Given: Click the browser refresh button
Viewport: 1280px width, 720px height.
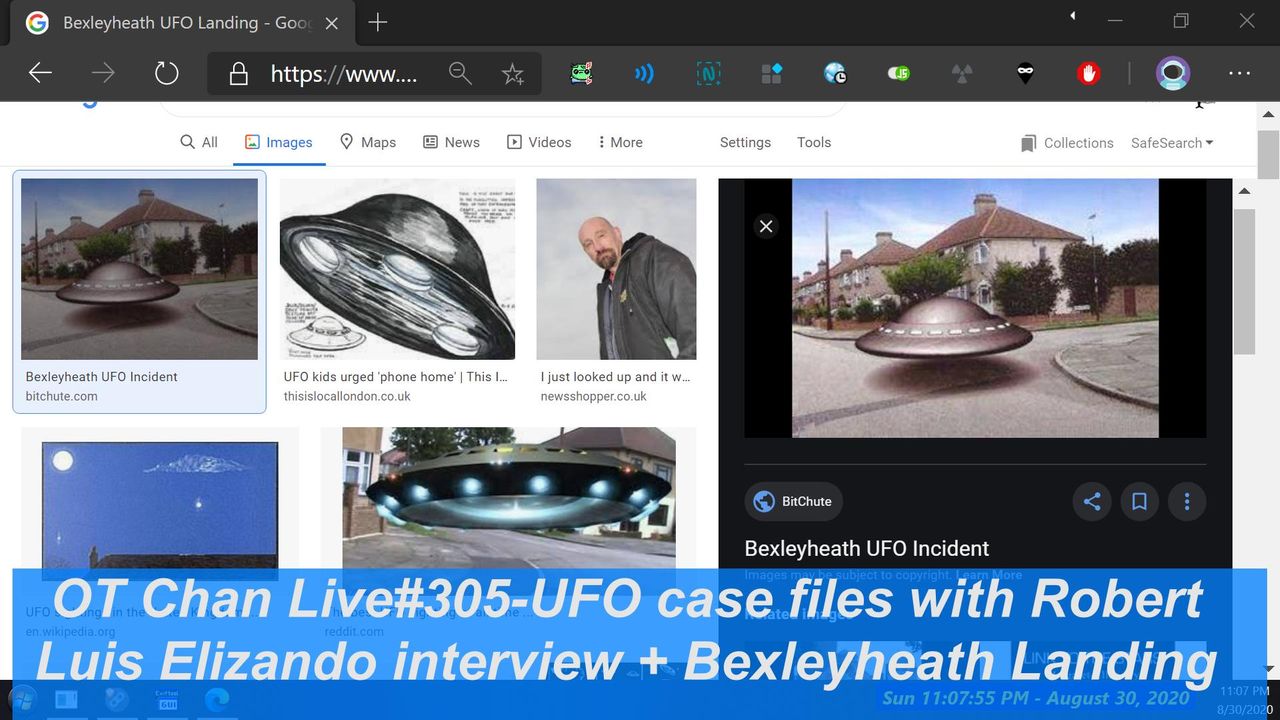Looking at the screenshot, I should (166, 73).
